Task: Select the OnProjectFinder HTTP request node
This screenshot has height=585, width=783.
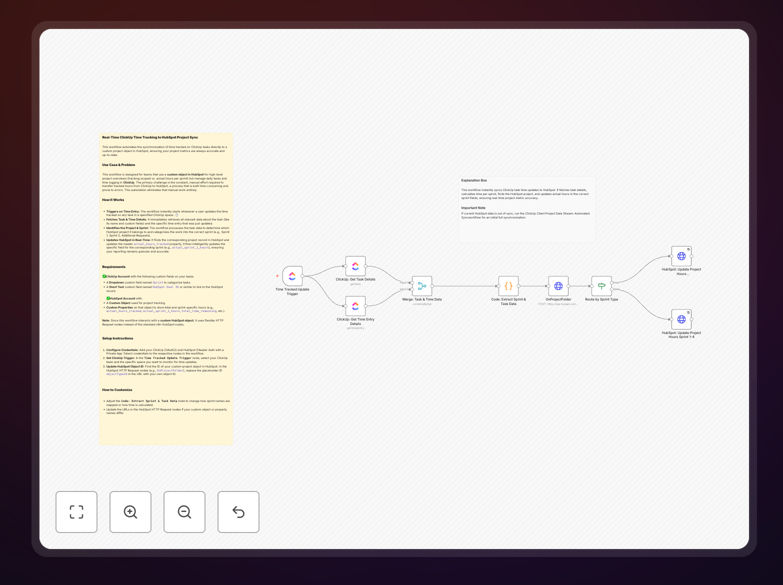Action: [x=558, y=286]
